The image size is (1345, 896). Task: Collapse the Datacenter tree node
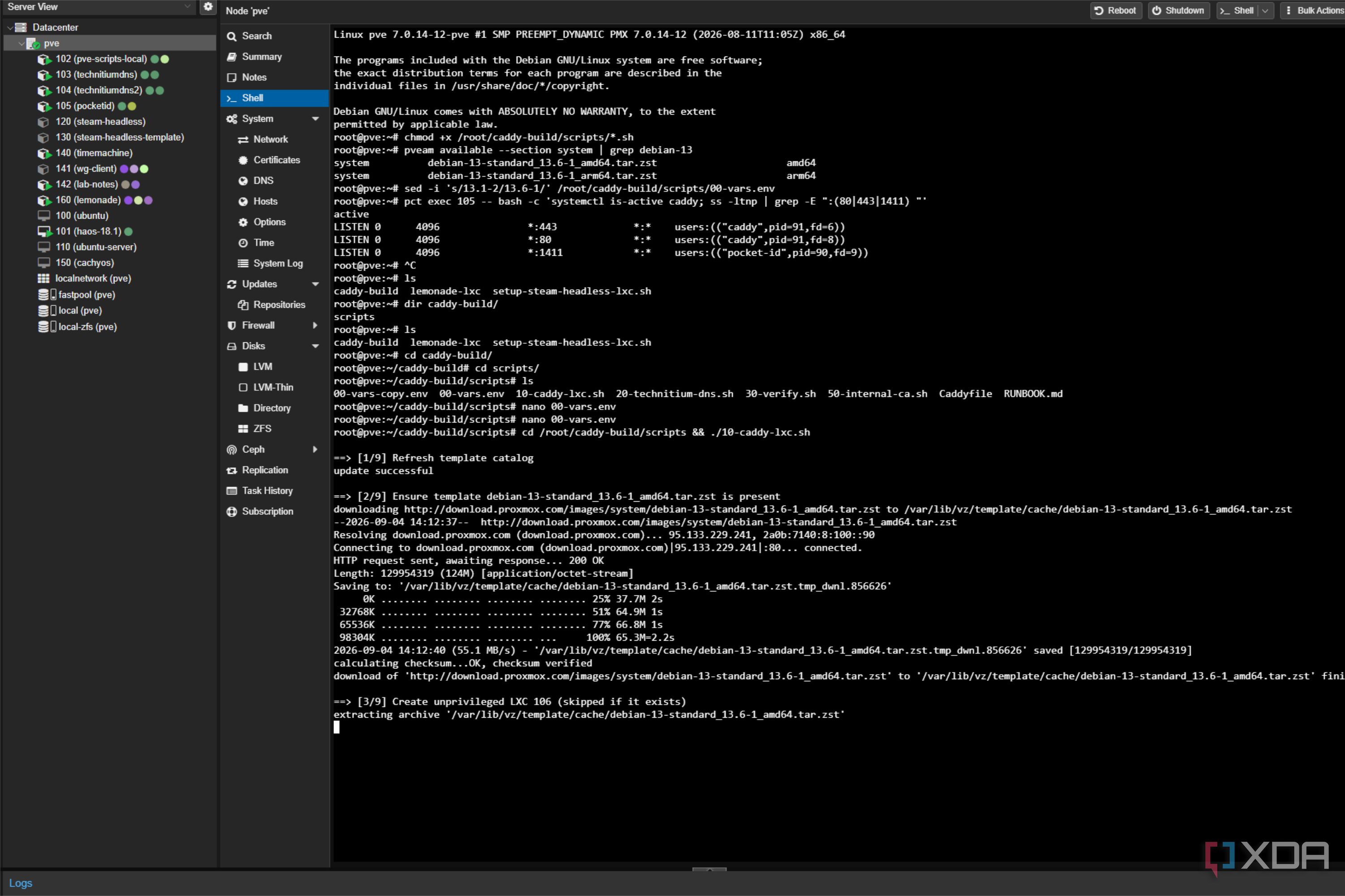[x=10, y=27]
